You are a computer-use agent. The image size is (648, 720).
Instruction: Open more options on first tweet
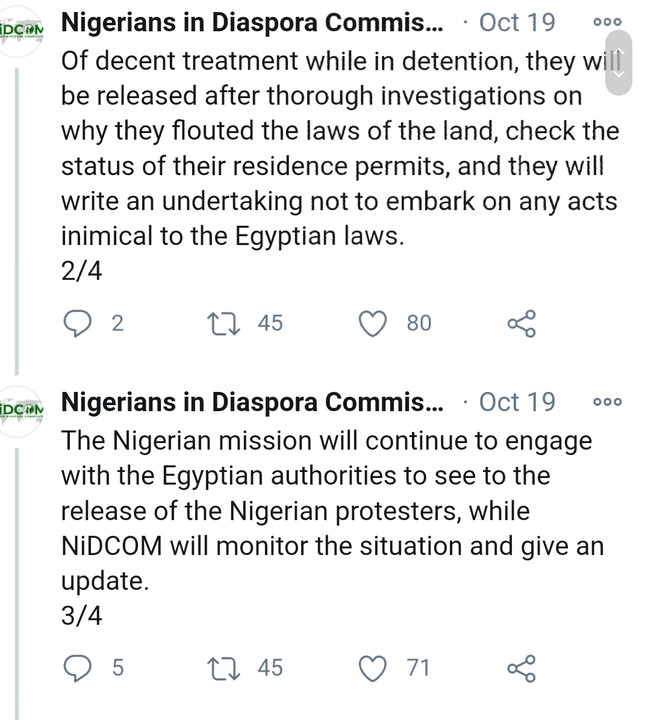click(607, 22)
